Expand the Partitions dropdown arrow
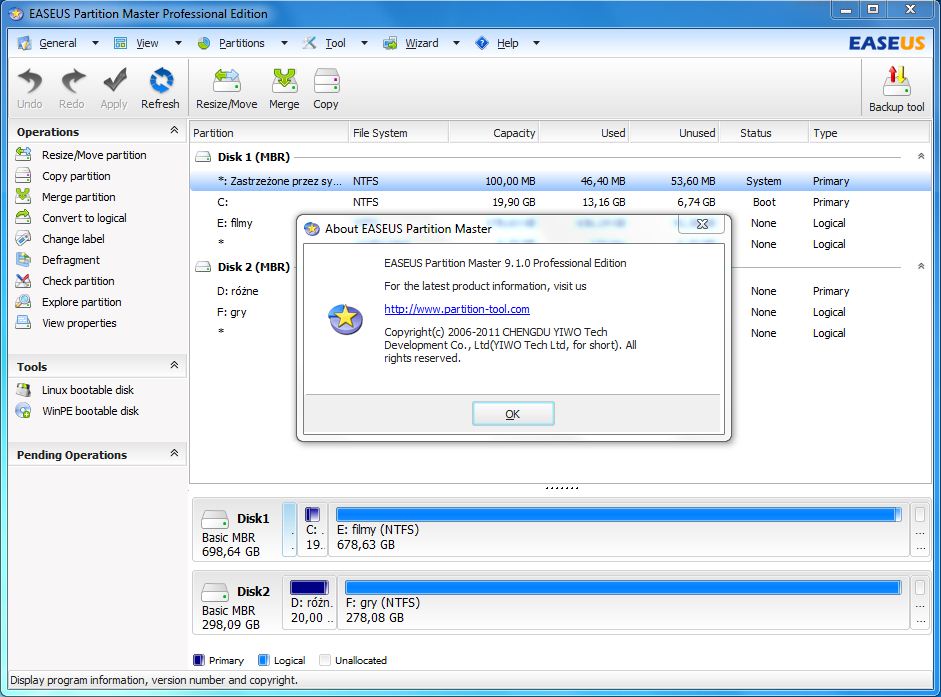The image size is (941, 697). [284, 43]
